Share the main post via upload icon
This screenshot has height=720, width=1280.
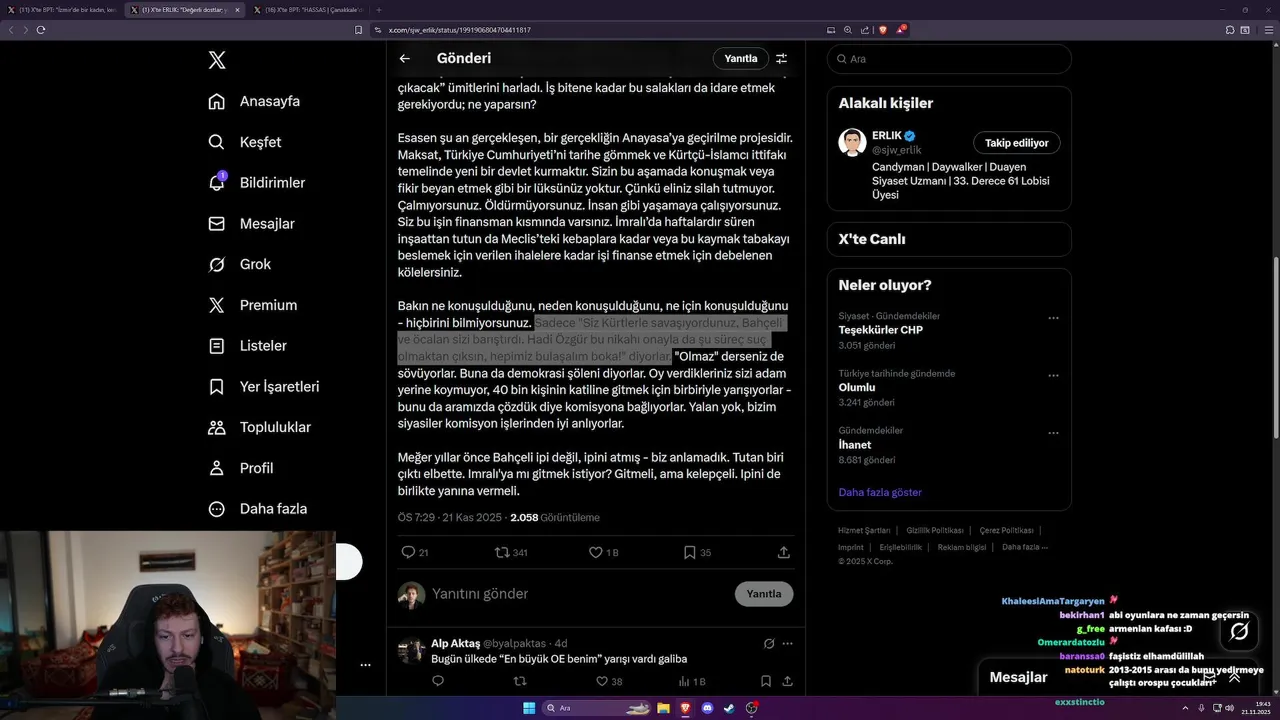[784, 552]
